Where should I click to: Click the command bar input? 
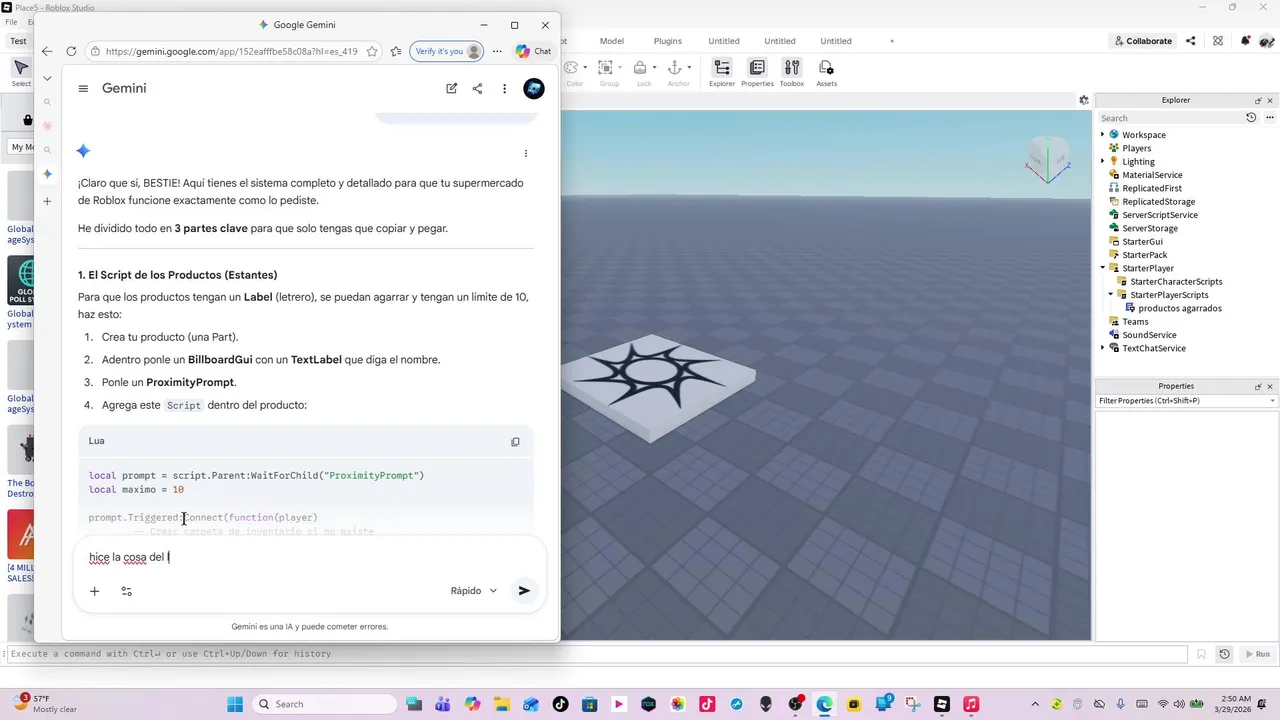598,654
